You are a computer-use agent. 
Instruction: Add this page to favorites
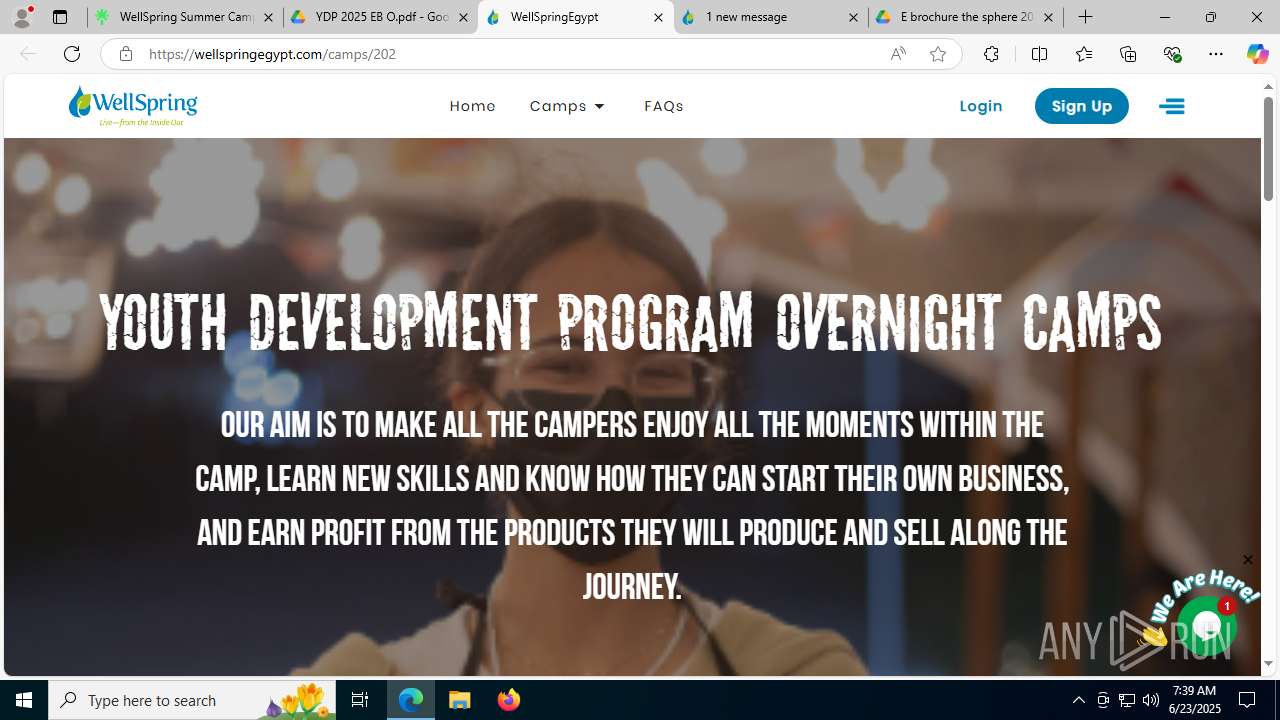938,54
